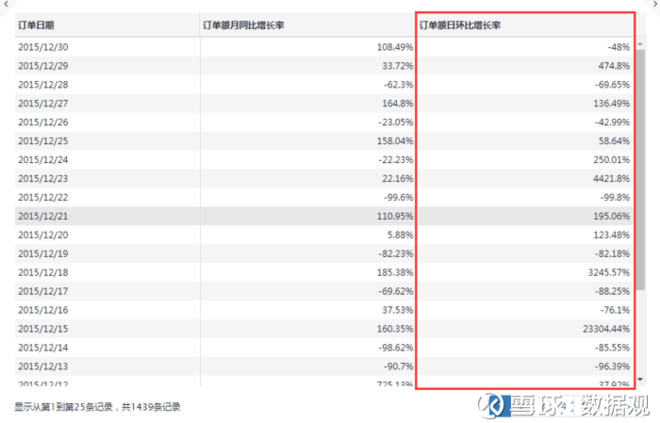Viewport: 660px width, 423px height.
Task: Click the daily growth value -69.65%
Action: point(612,85)
